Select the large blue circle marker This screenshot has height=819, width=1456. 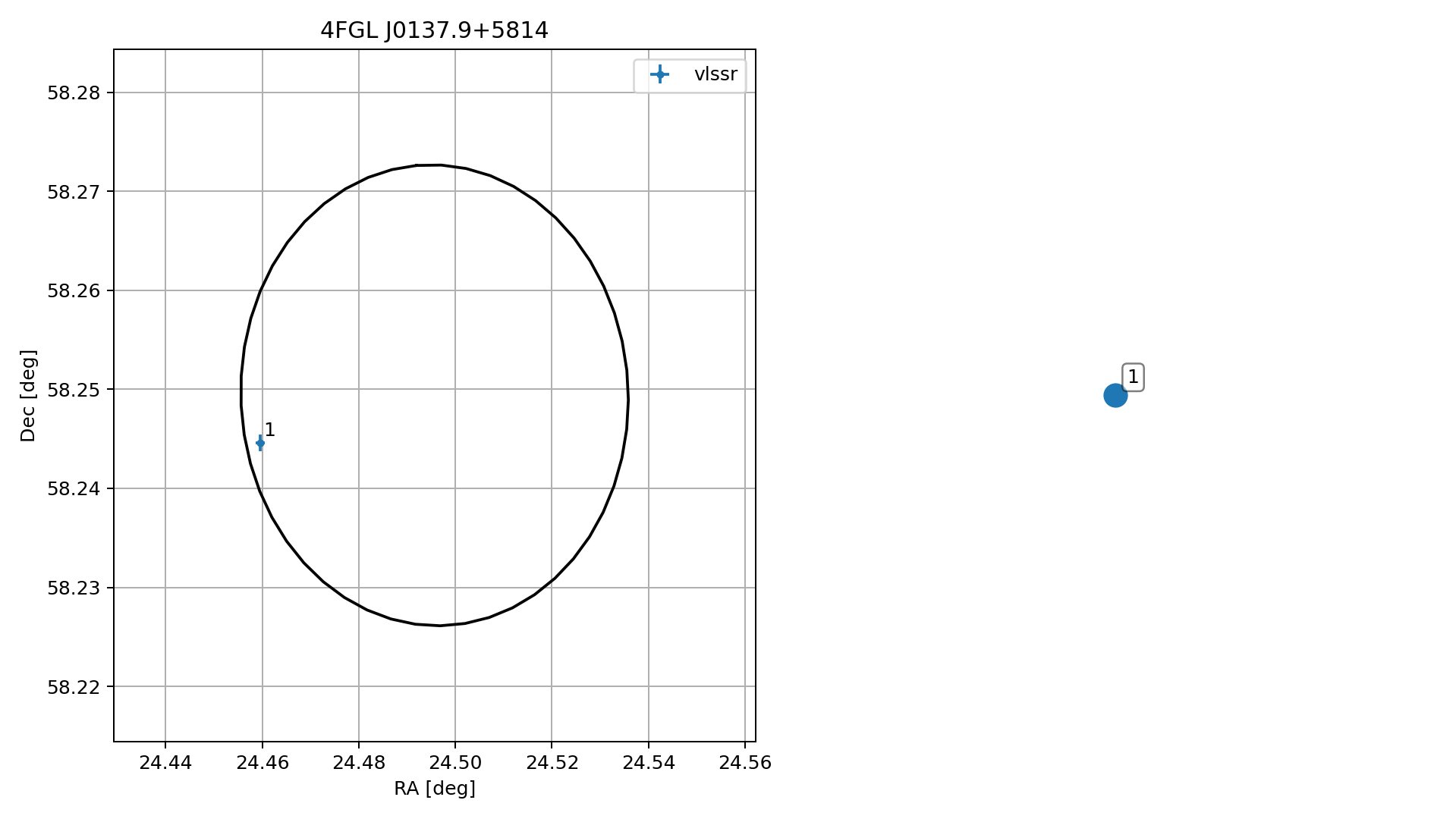pyautogui.click(x=1115, y=395)
